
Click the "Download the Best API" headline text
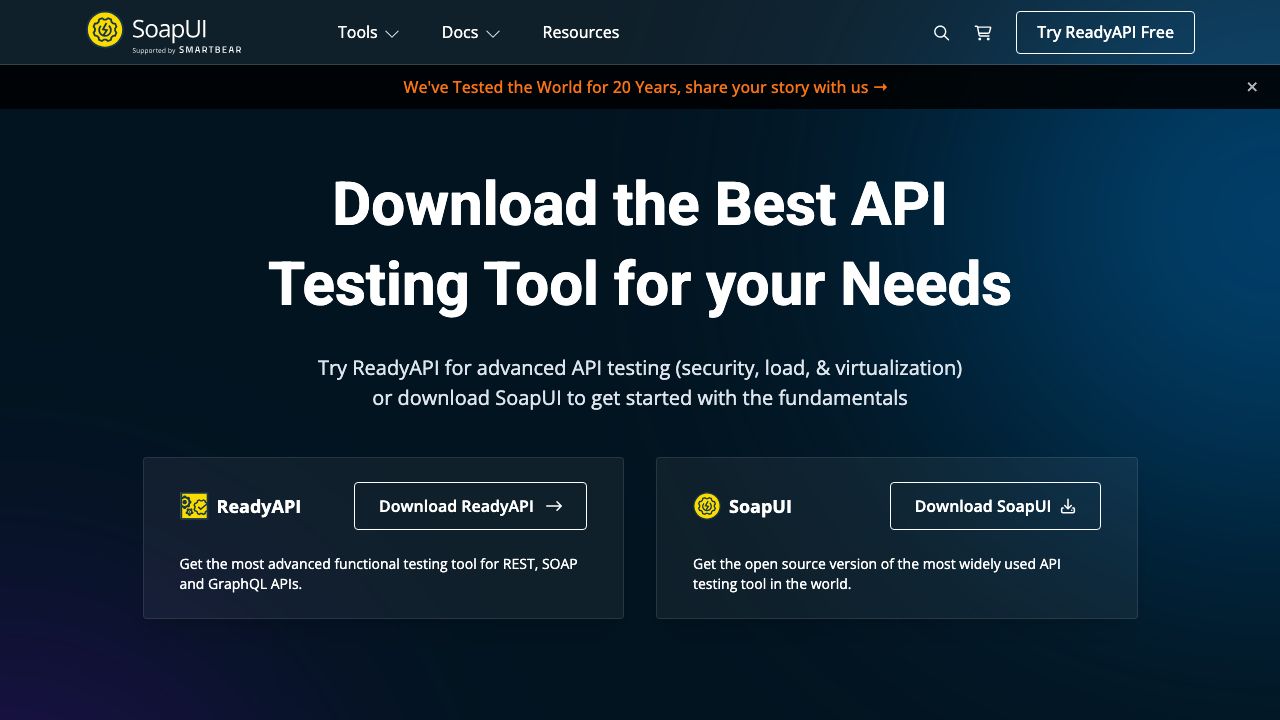pyautogui.click(x=639, y=204)
